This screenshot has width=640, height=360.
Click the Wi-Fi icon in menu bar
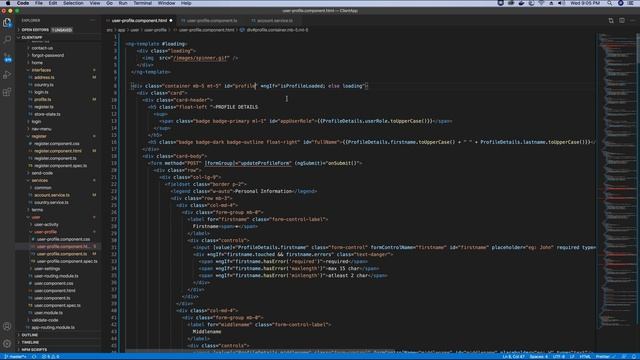542,3
